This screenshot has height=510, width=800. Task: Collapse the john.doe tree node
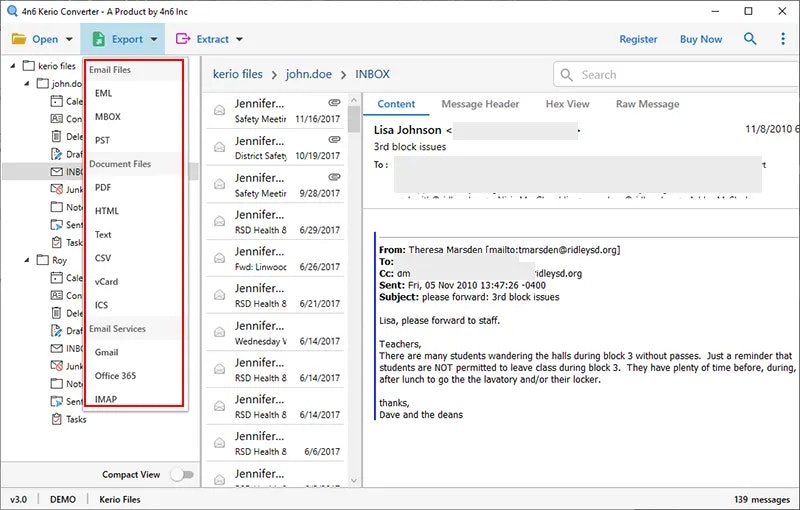pyautogui.click(x=27, y=84)
